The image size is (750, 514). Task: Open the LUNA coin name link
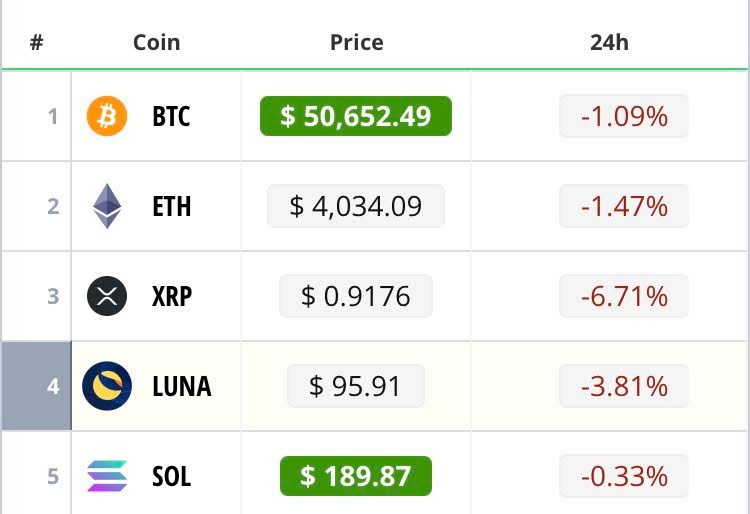(x=181, y=386)
